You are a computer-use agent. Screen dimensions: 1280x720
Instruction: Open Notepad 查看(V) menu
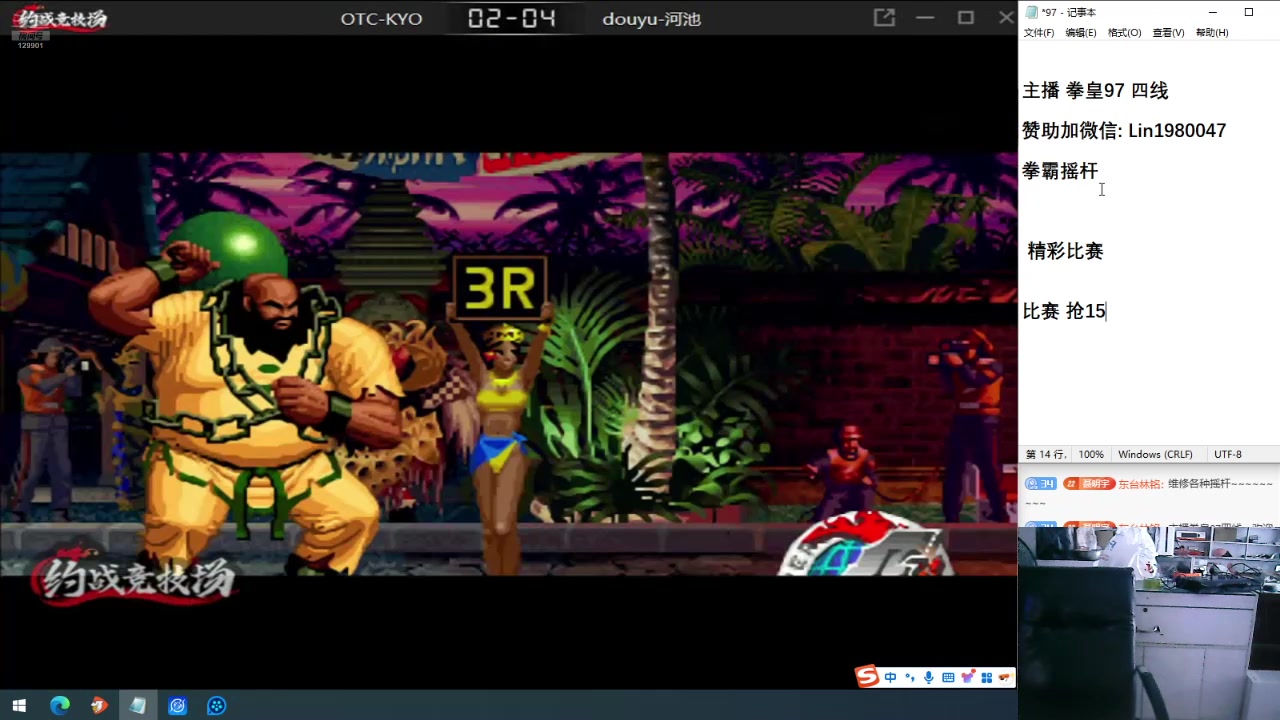(x=1168, y=33)
